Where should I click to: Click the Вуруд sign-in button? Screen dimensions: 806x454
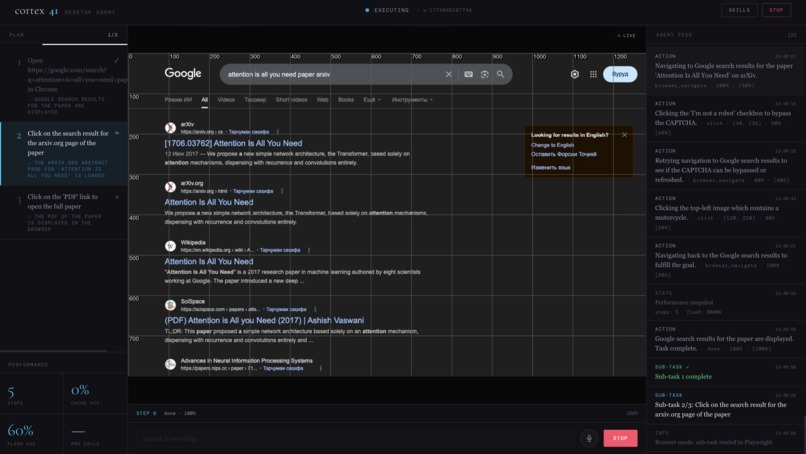620,74
